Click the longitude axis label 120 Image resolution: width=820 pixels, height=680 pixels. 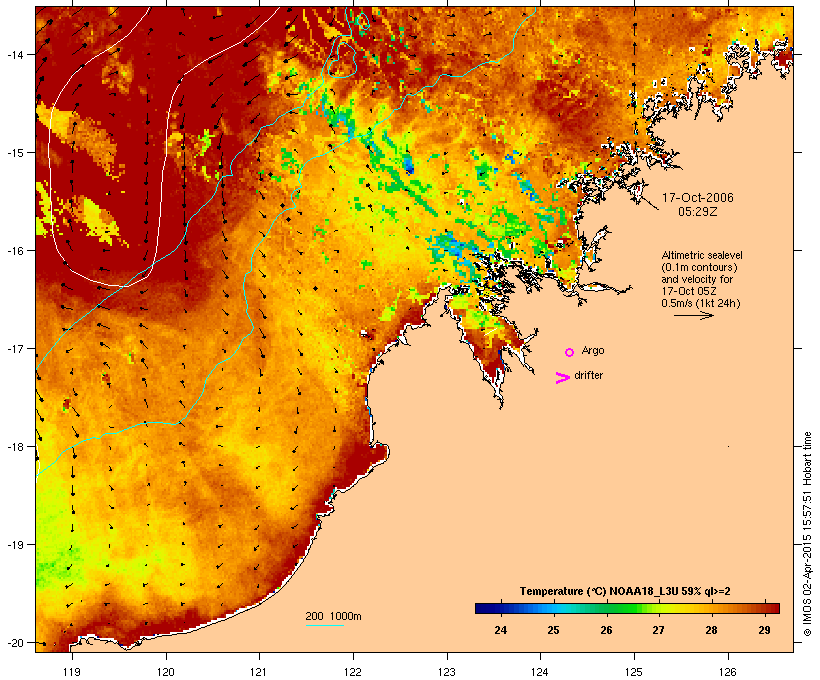pyautogui.click(x=166, y=672)
